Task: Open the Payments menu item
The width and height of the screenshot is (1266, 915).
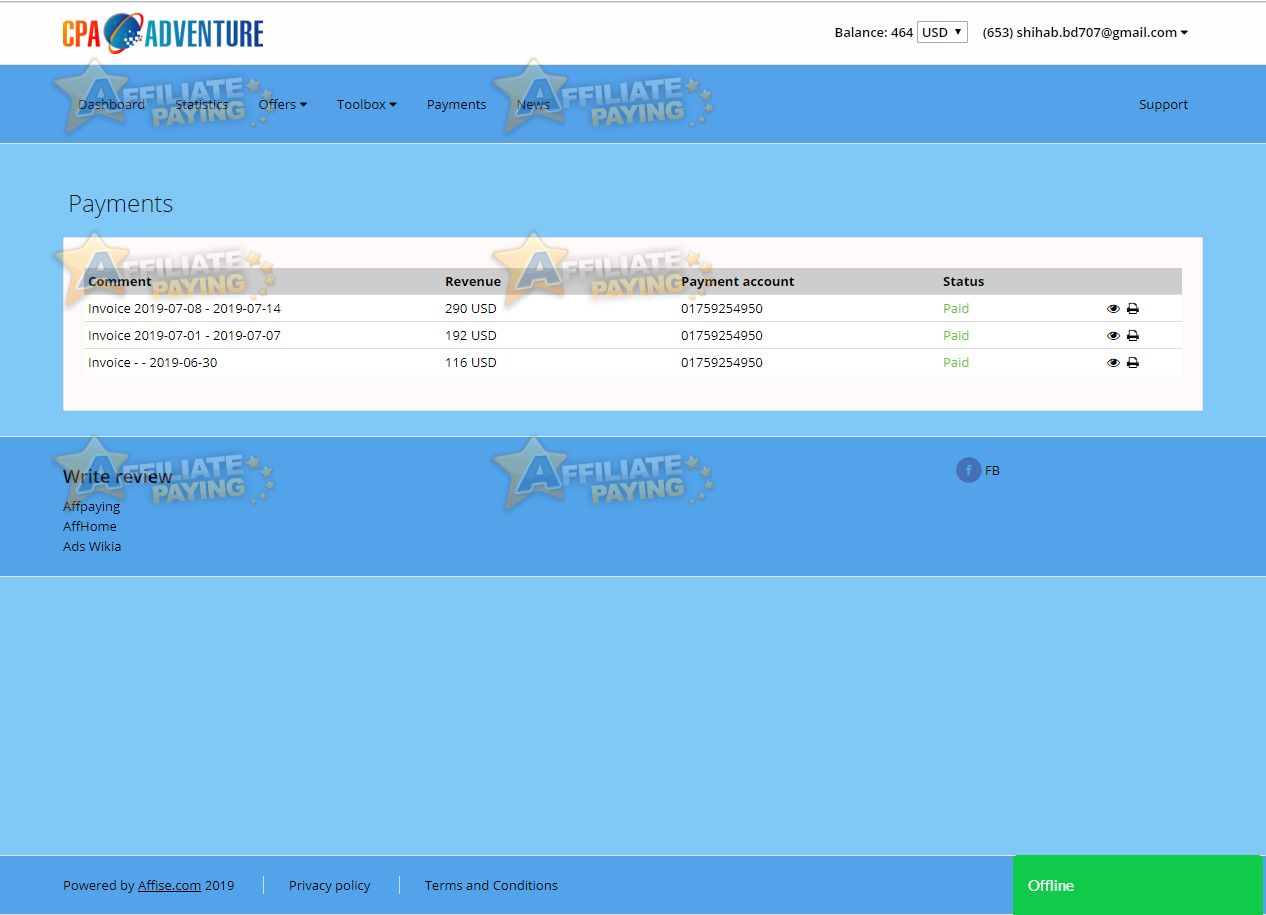Action: [x=457, y=104]
